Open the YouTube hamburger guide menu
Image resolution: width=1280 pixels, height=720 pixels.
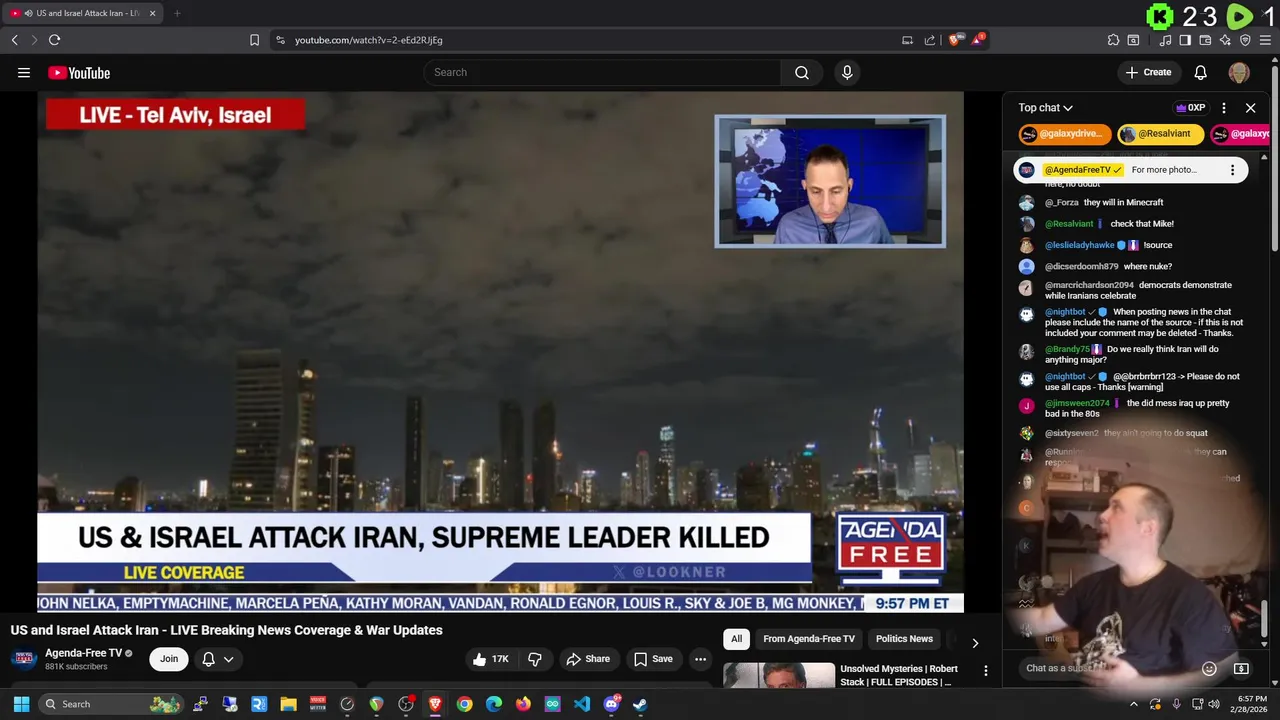click(24, 72)
